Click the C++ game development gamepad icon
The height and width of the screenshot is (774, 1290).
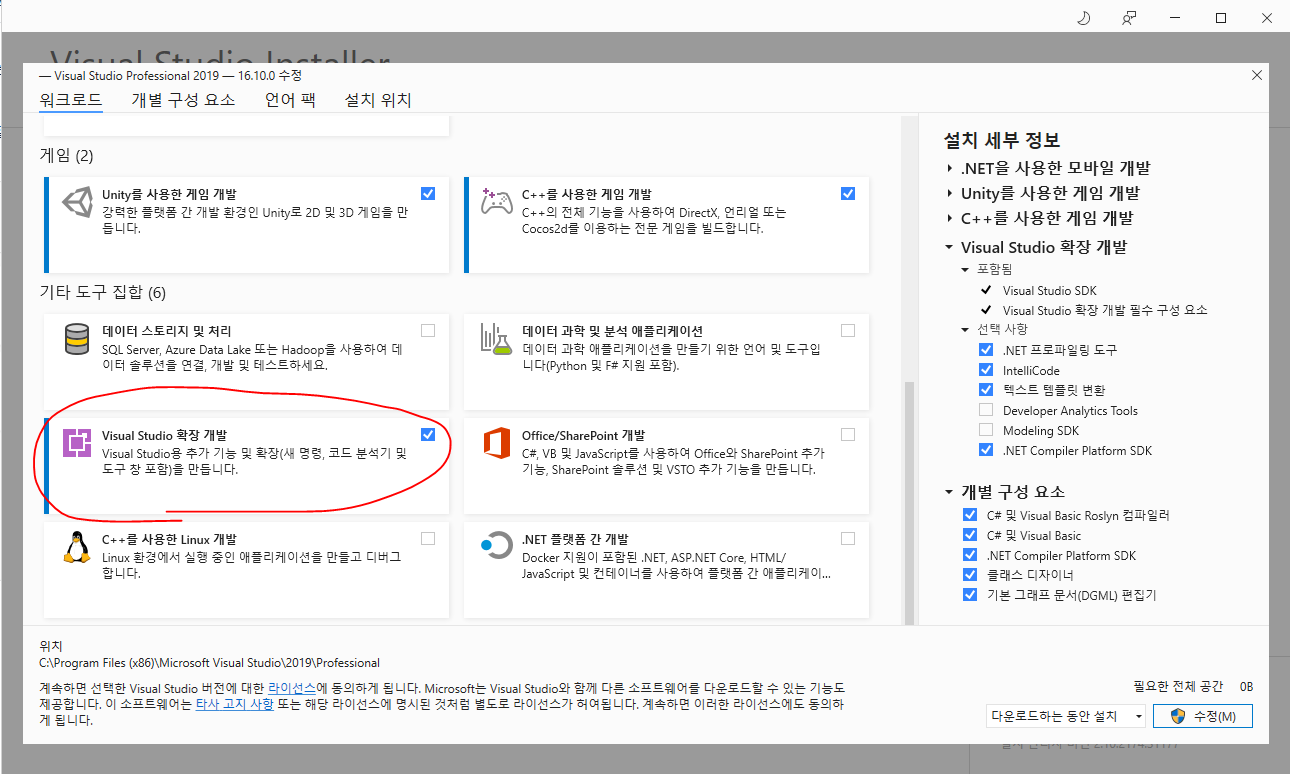pos(497,201)
